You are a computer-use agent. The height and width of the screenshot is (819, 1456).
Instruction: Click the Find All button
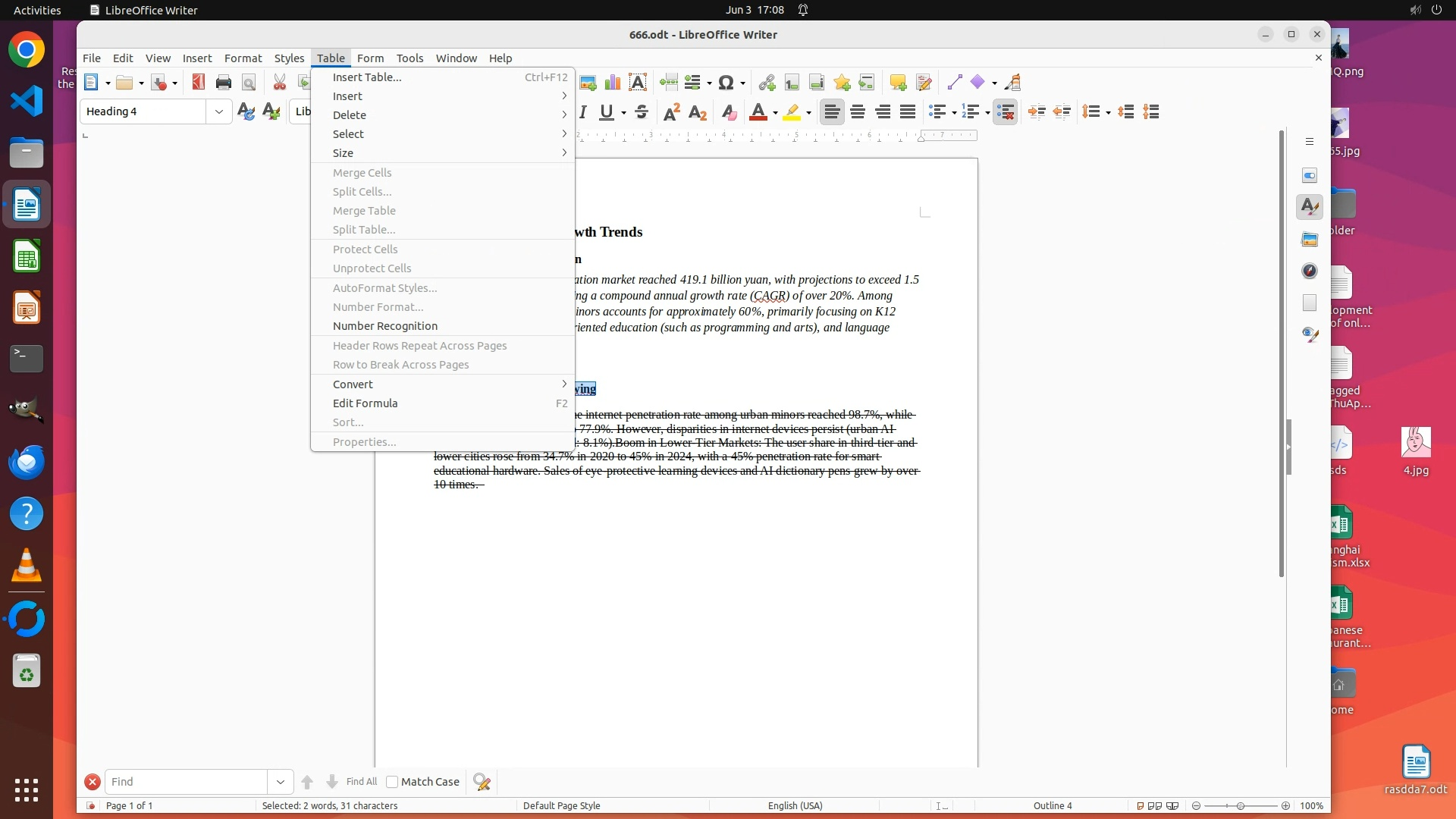coord(361,782)
